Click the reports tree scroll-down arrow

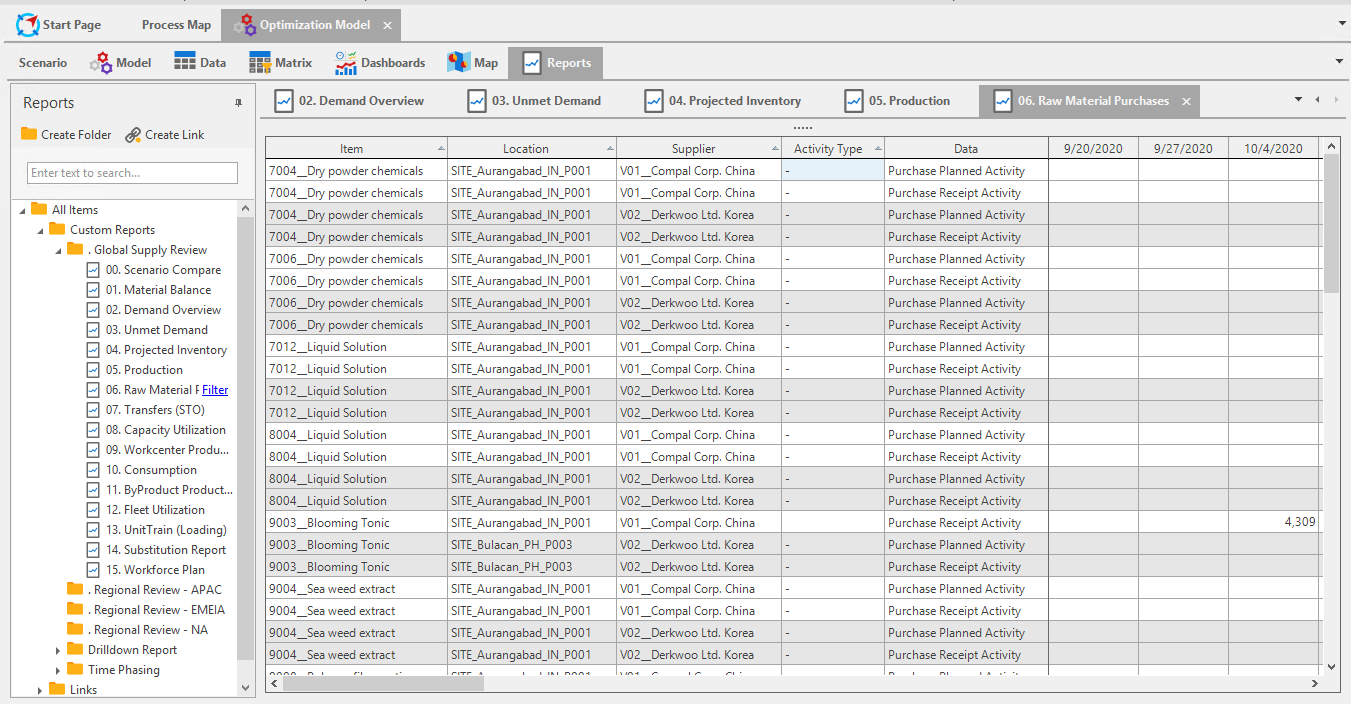245,689
